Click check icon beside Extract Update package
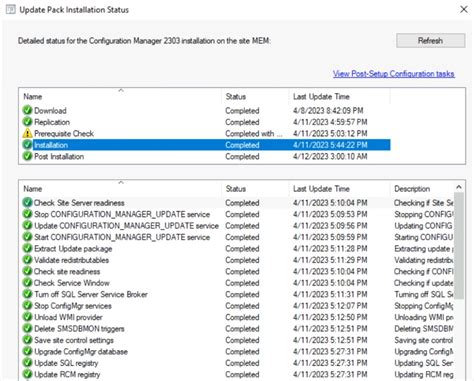 27,248
